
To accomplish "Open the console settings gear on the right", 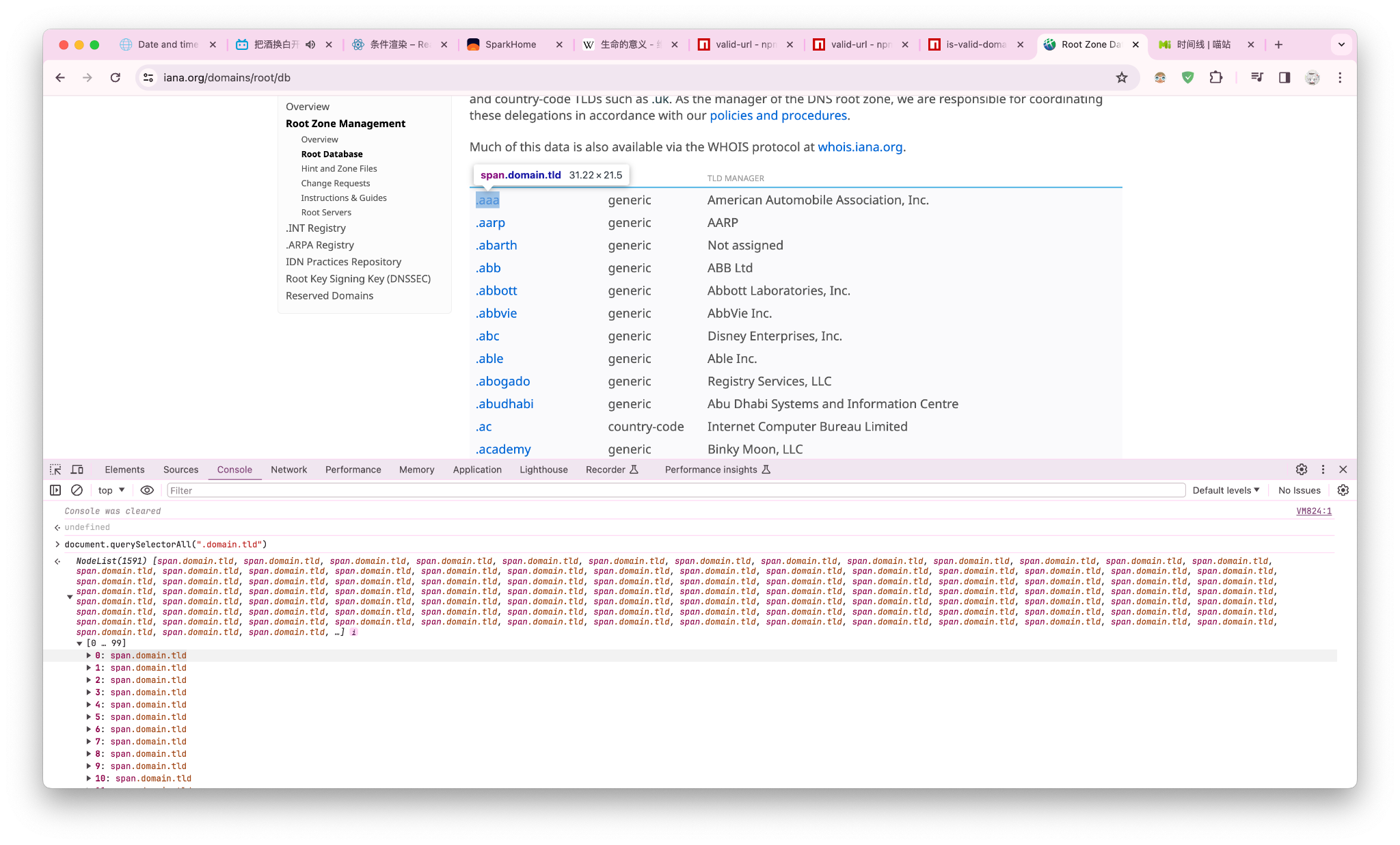I will point(1343,490).
